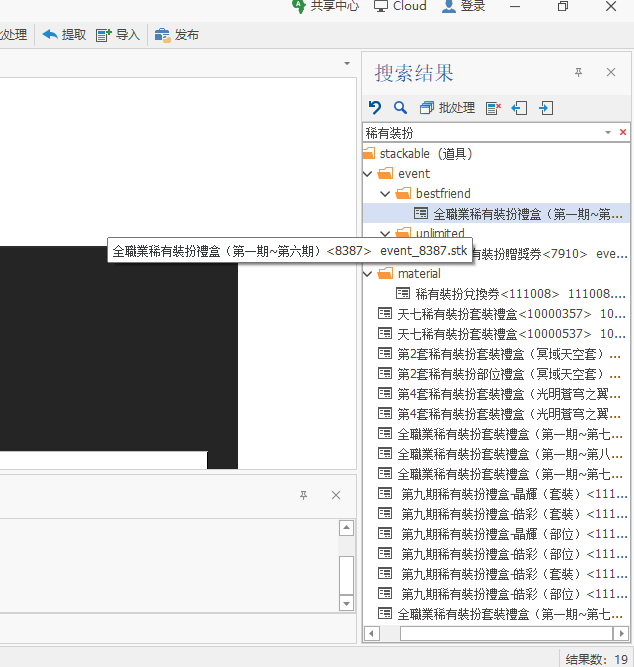Click the magnifier search icon
Viewport: 634px width, 667px height.
coord(400,108)
